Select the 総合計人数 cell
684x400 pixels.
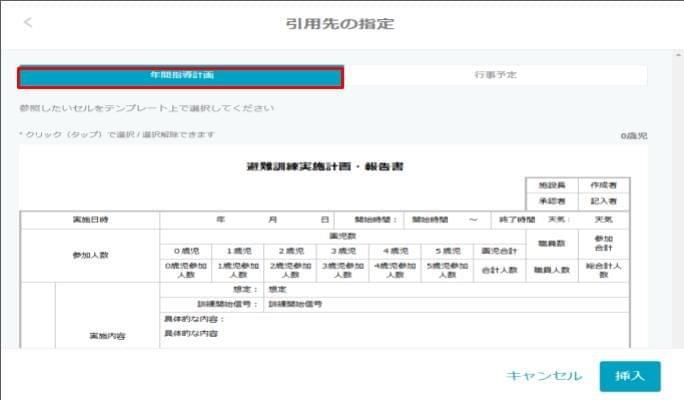[604, 269]
